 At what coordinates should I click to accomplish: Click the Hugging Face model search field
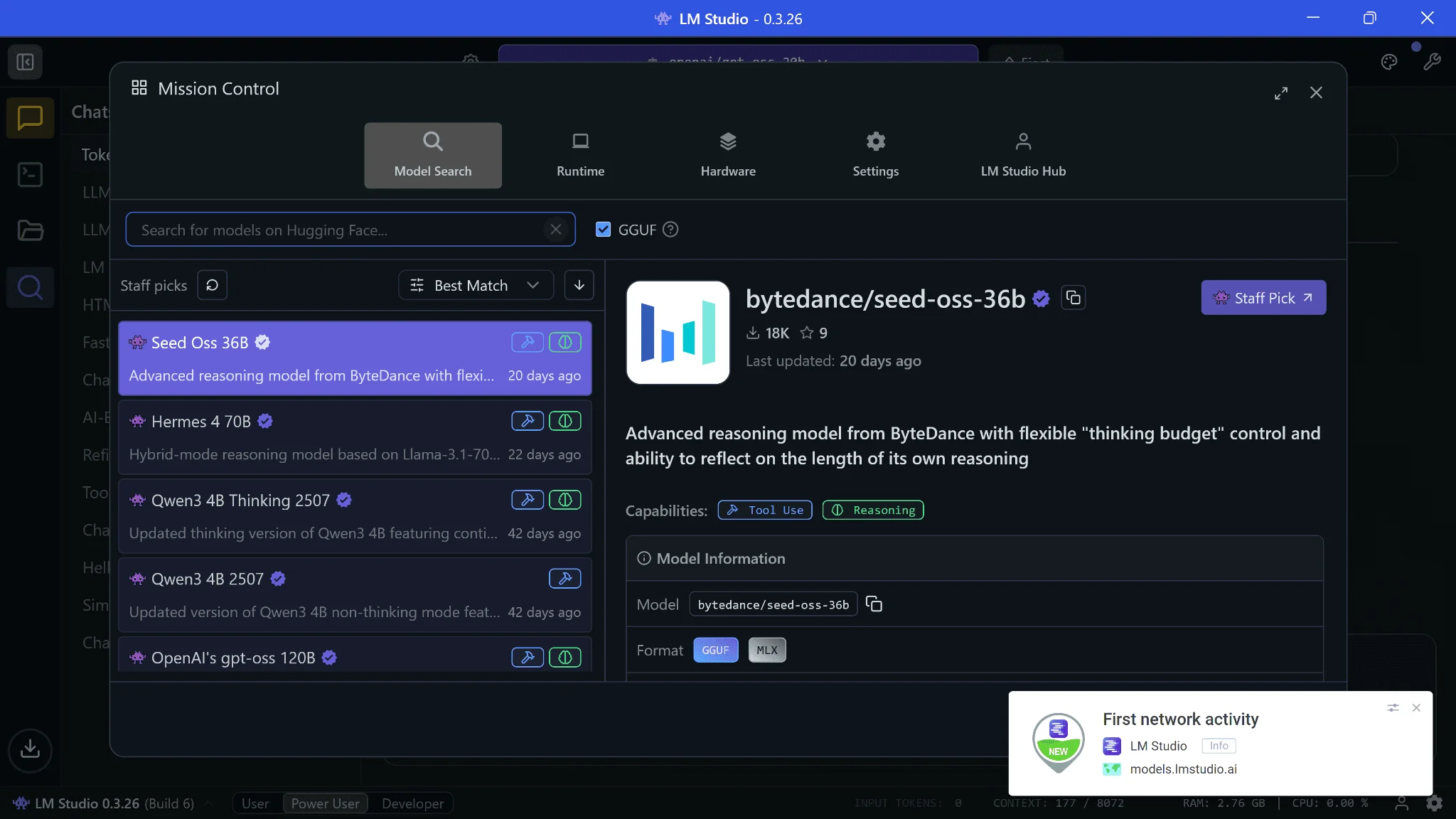pyautogui.click(x=334, y=230)
